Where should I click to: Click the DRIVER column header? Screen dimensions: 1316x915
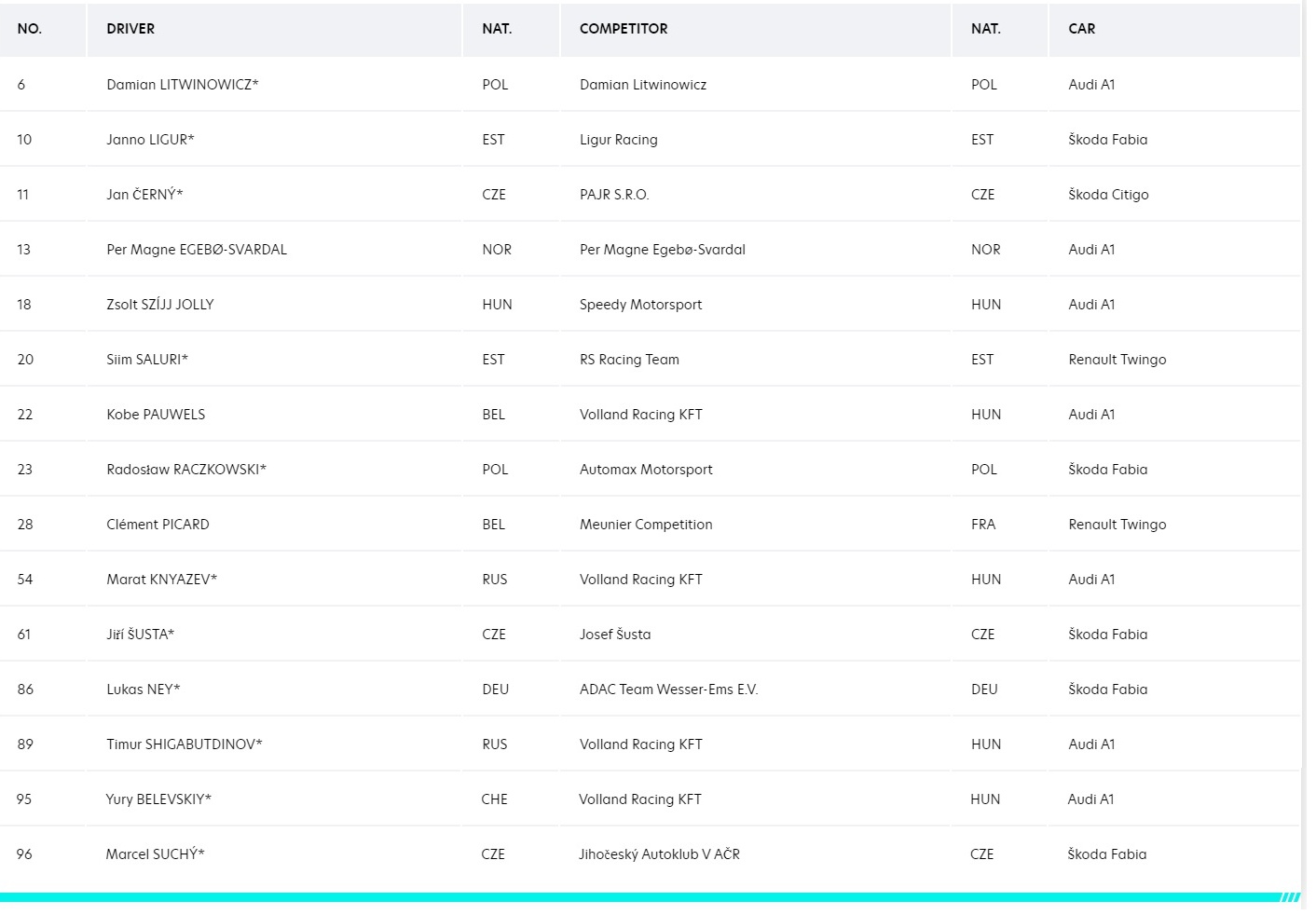pos(130,29)
